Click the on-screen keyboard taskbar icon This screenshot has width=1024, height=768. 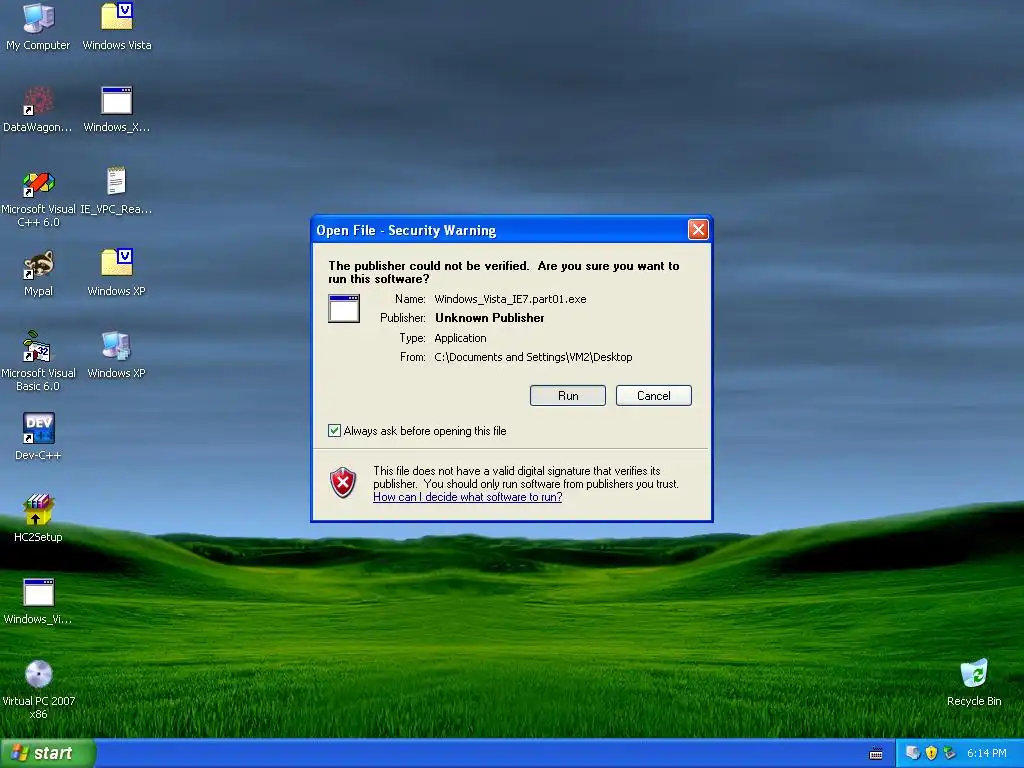[x=876, y=754]
